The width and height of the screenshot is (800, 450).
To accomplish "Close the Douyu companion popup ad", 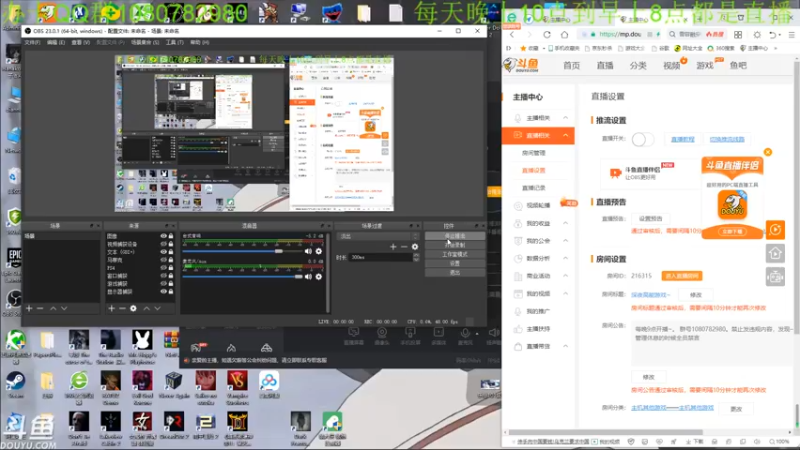I will pyautogui.click(x=768, y=152).
